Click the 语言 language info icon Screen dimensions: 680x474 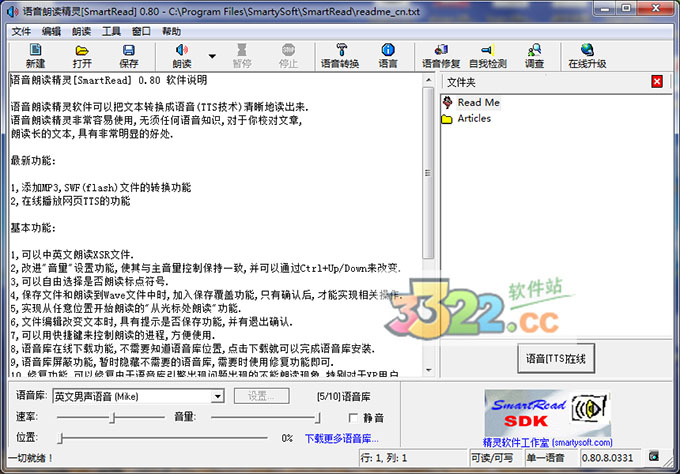click(388, 56)
